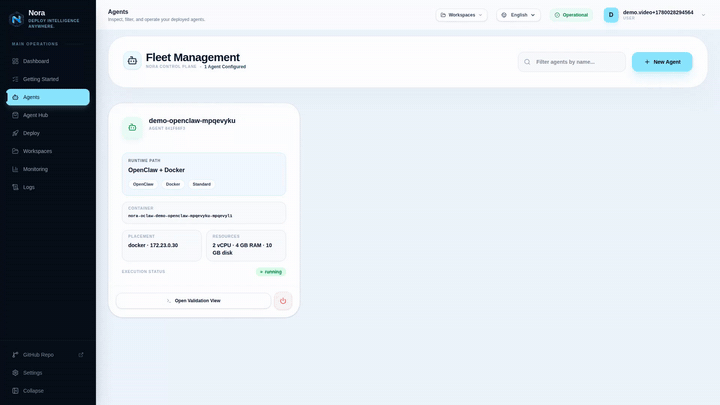
Task: Click the Settings gear icon
Action: pos(15,373)
